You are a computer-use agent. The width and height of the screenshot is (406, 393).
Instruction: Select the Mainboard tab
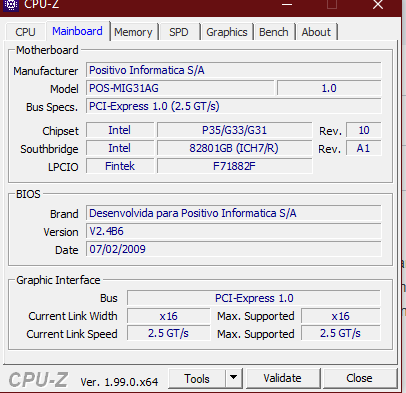(77, 31)
